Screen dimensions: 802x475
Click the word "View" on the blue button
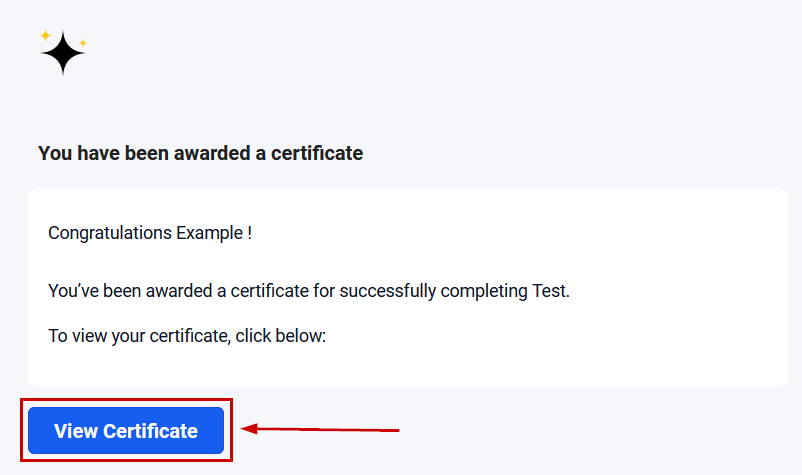(x=76, y=431)
